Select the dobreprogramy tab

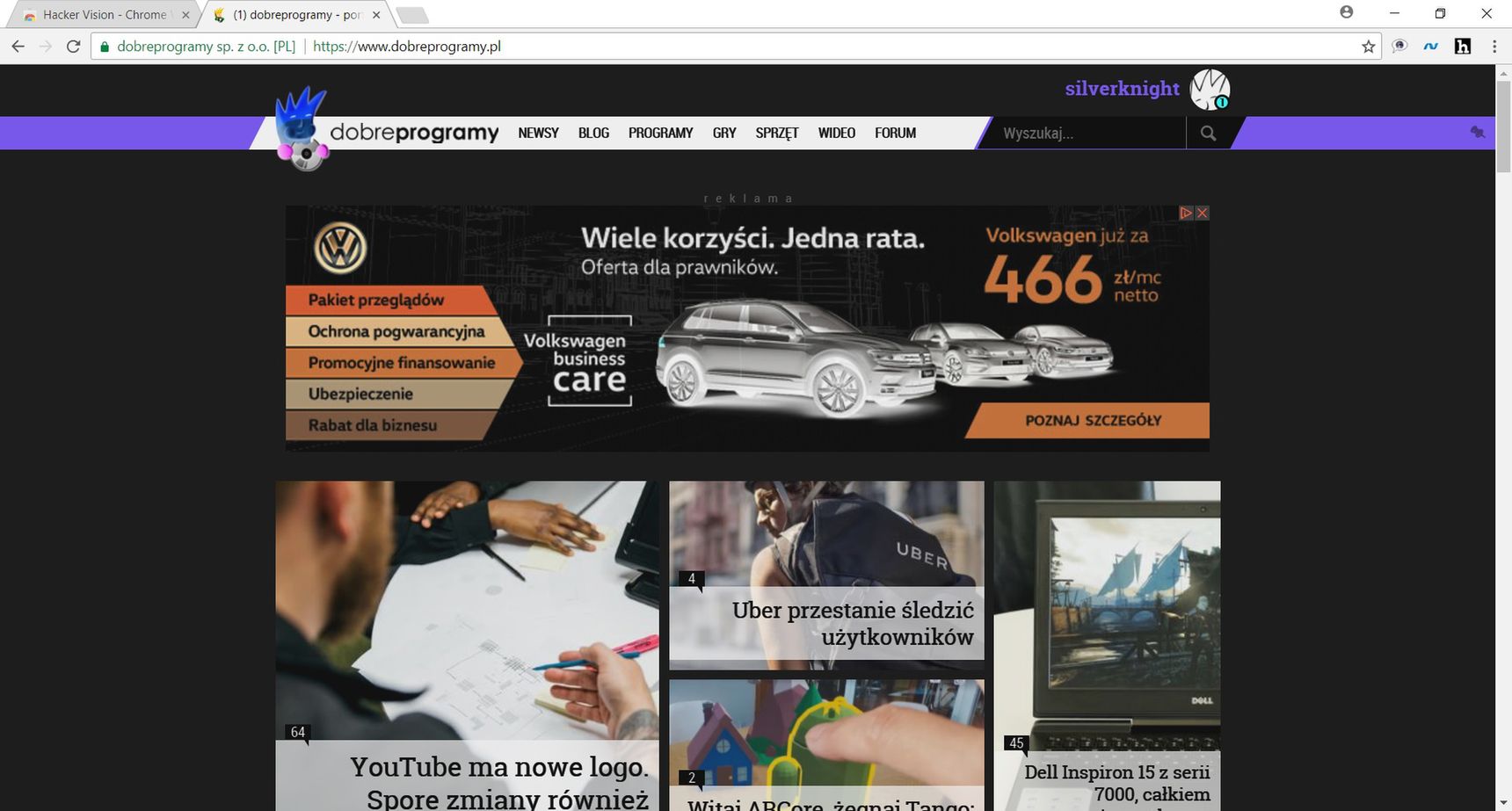pos(295,15)
